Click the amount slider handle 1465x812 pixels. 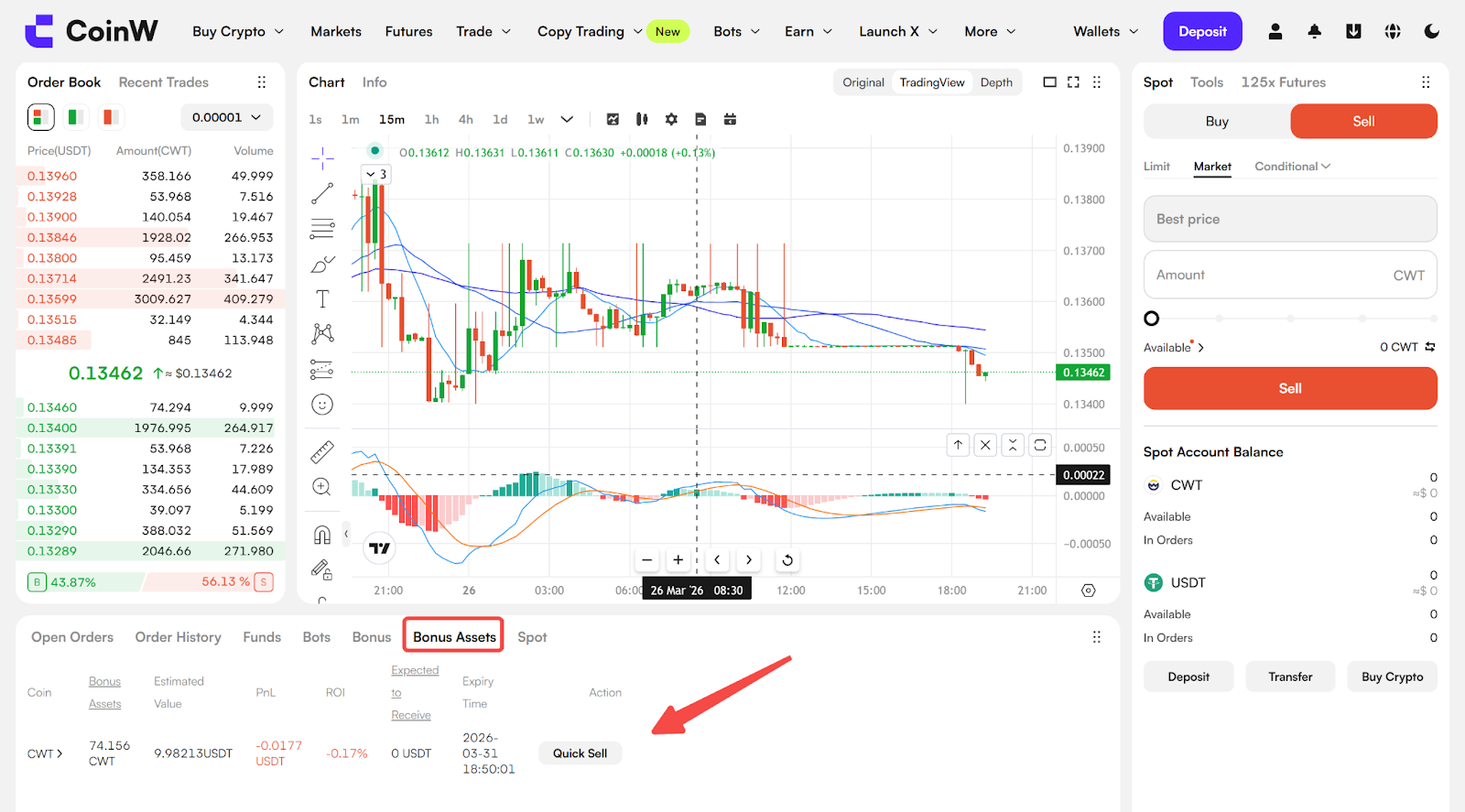coord(1152,319)
